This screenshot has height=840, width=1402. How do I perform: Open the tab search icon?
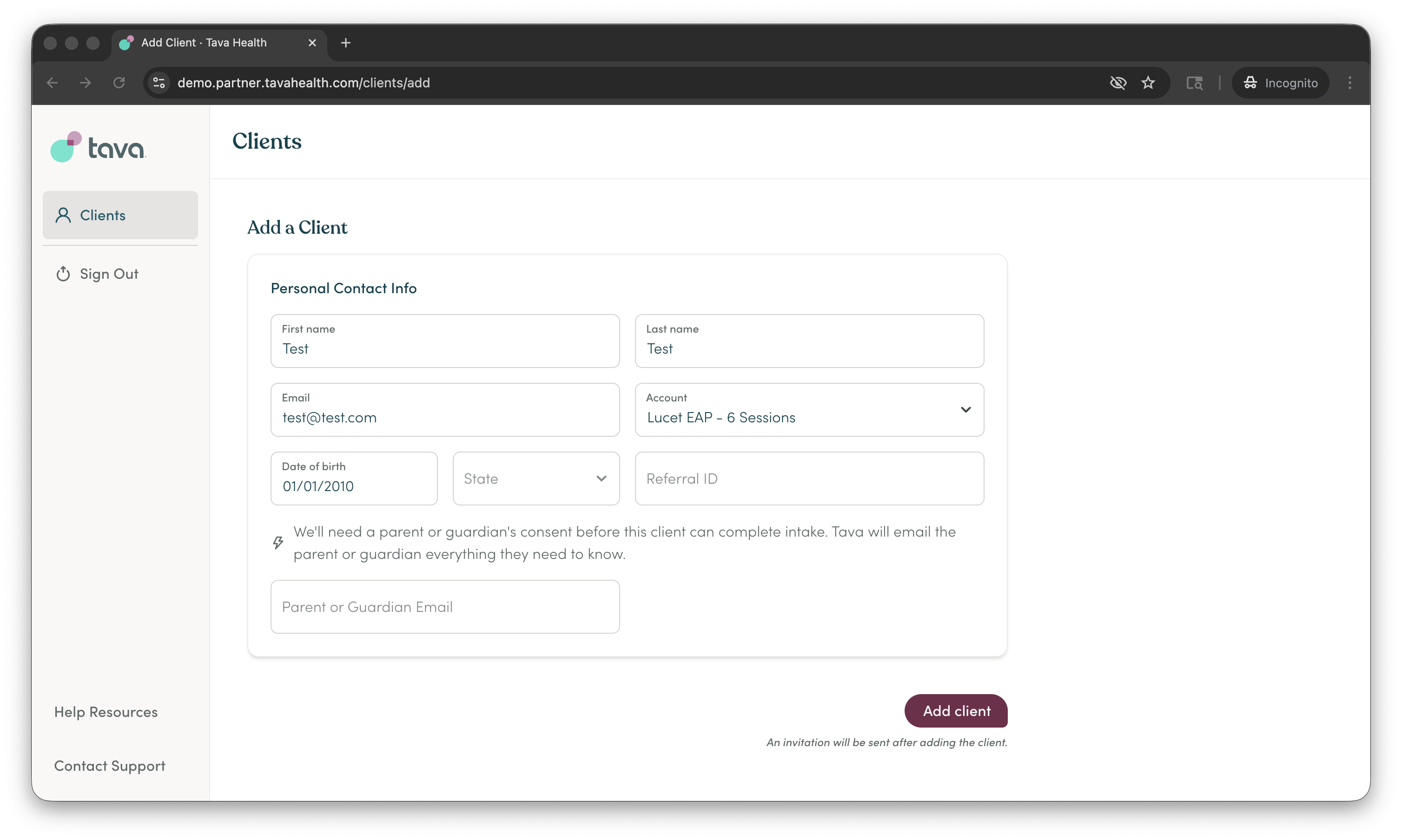(x=1194, y=83)
